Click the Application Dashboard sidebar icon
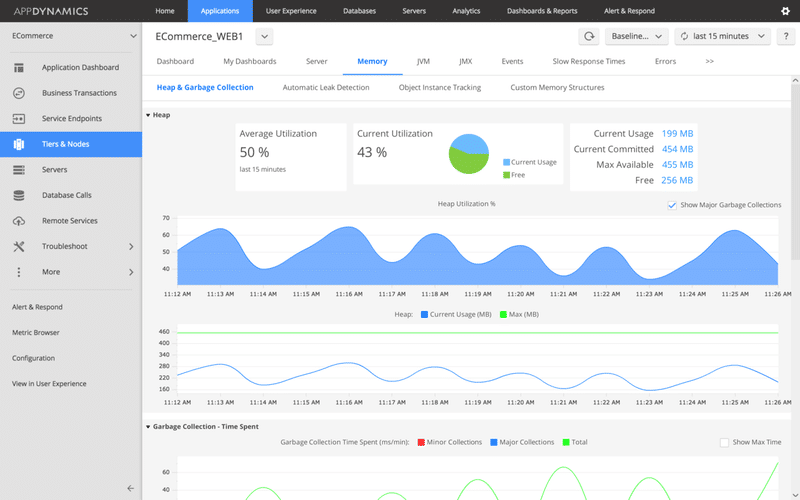This screenshot has height=500, width=800. [x=19, y=68]
